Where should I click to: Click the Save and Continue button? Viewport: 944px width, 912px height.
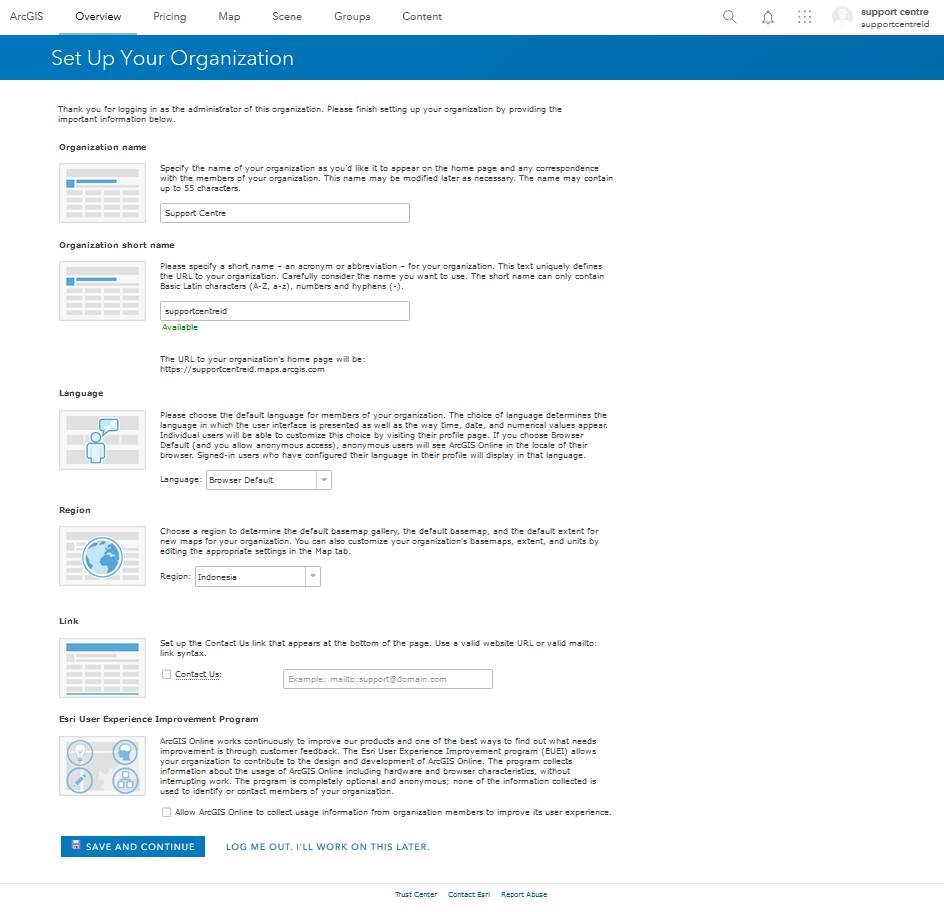click(132, 846)
